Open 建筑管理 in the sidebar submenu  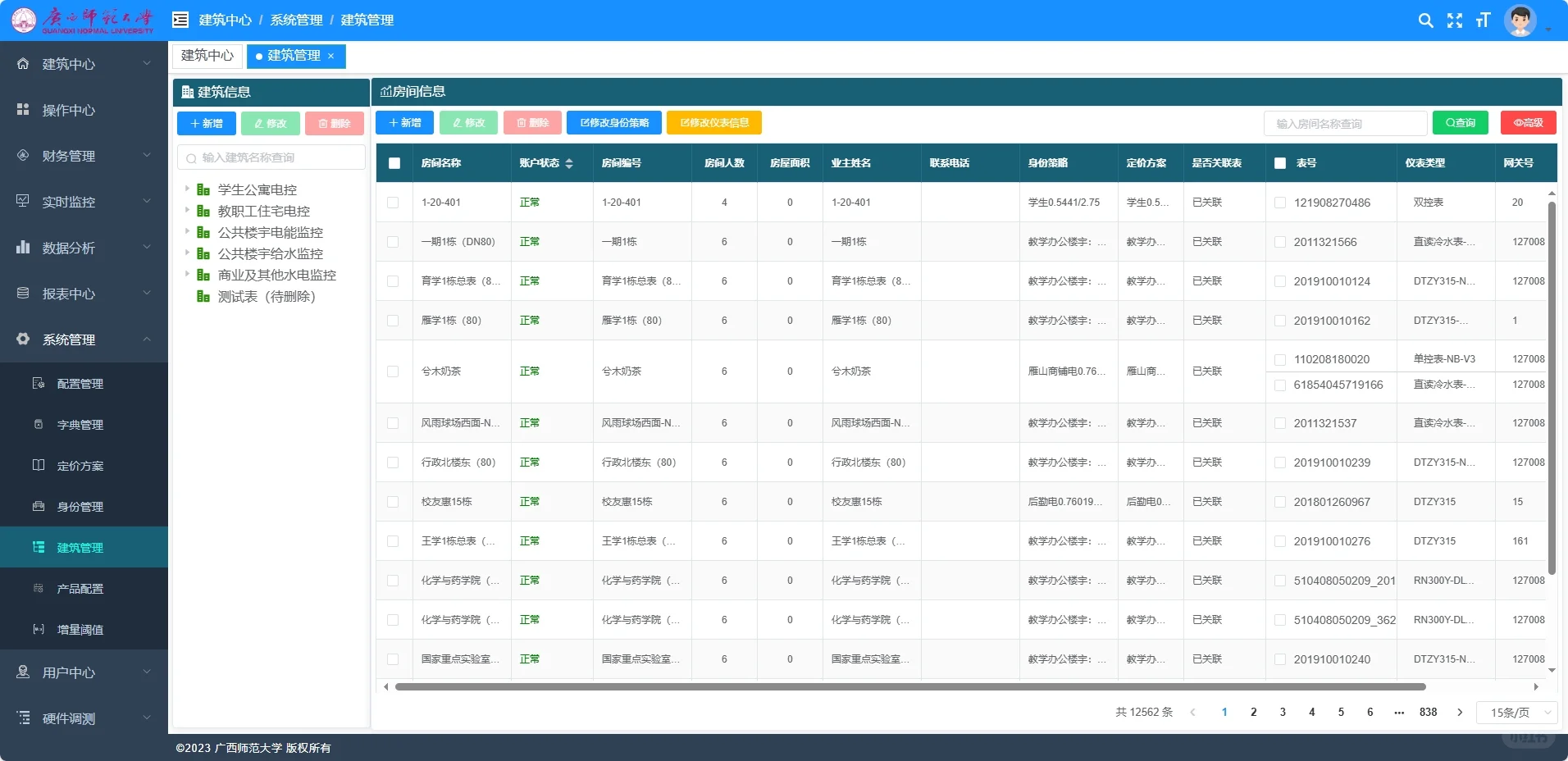[x=84, y=547]
